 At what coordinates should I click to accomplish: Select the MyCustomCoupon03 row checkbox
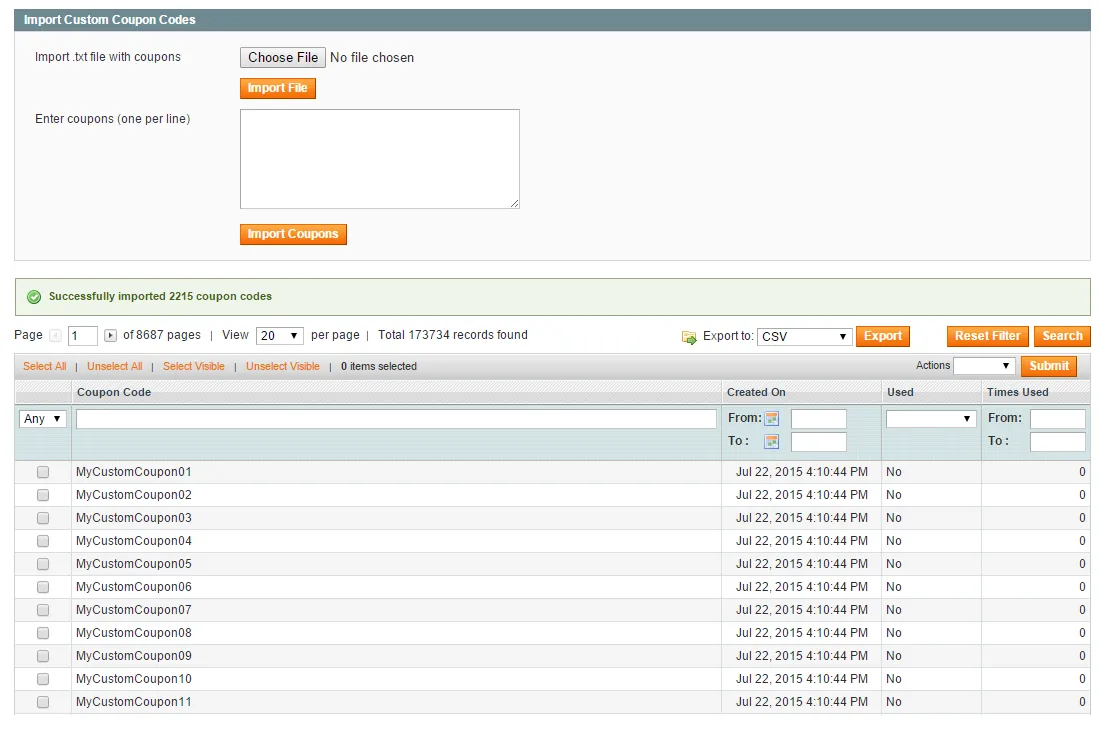click(43, 518)
